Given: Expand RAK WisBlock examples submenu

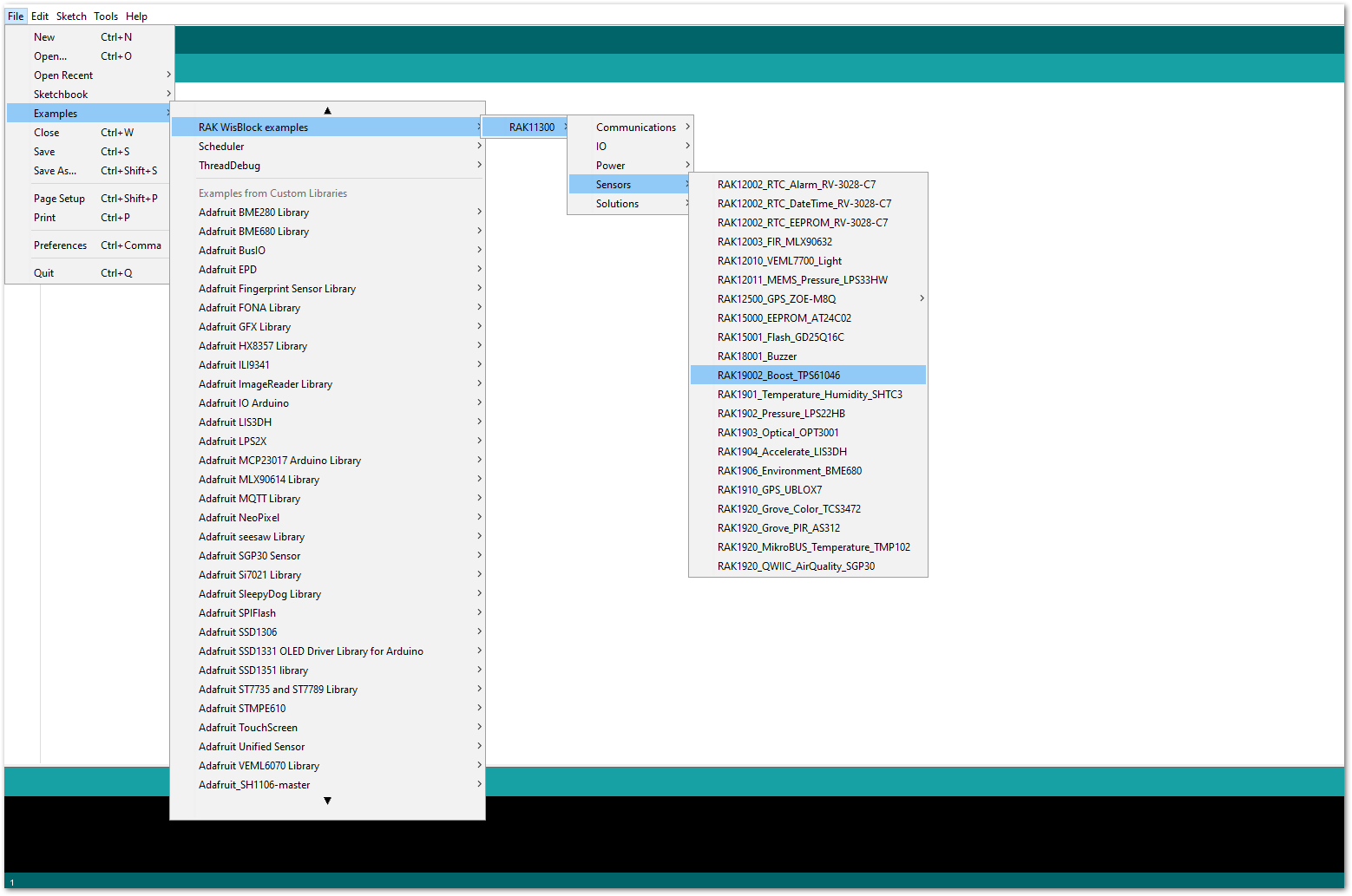Looking at the screenshot, I should [327, 128].
